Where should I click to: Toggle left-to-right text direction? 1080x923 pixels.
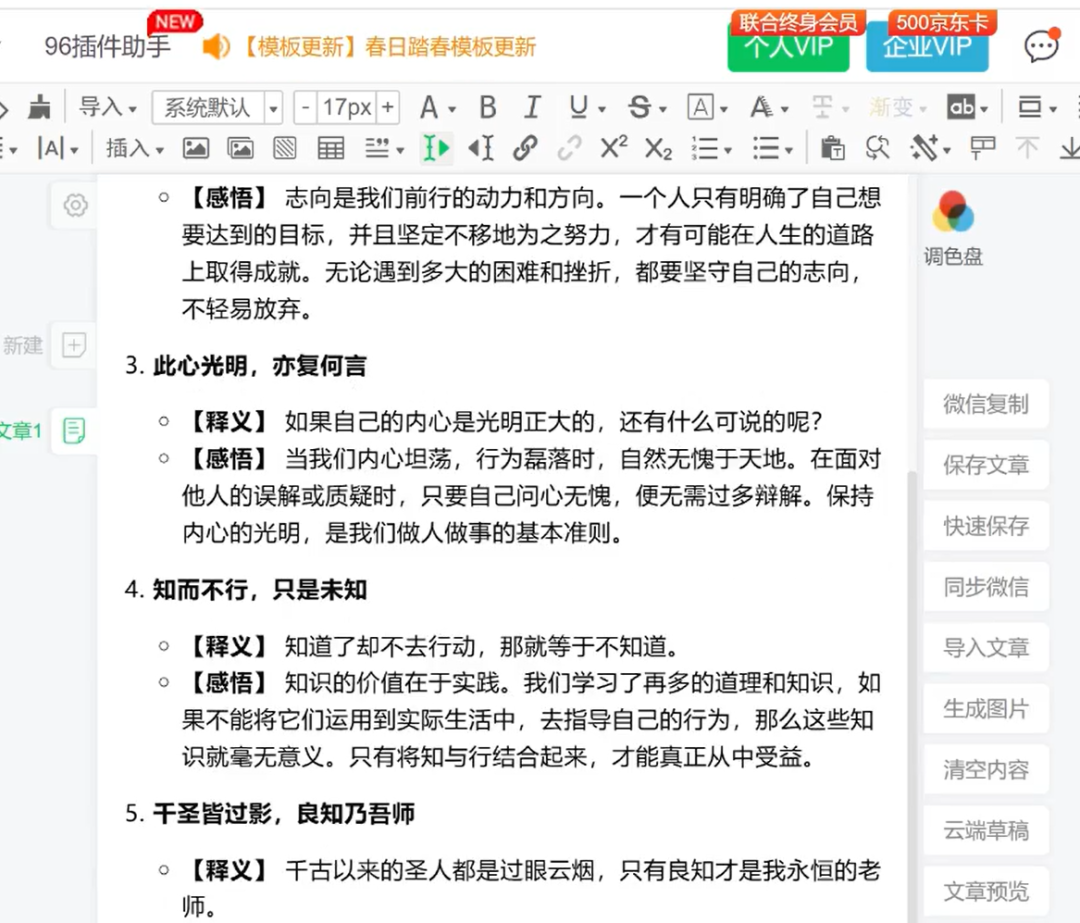click(437, 148)
